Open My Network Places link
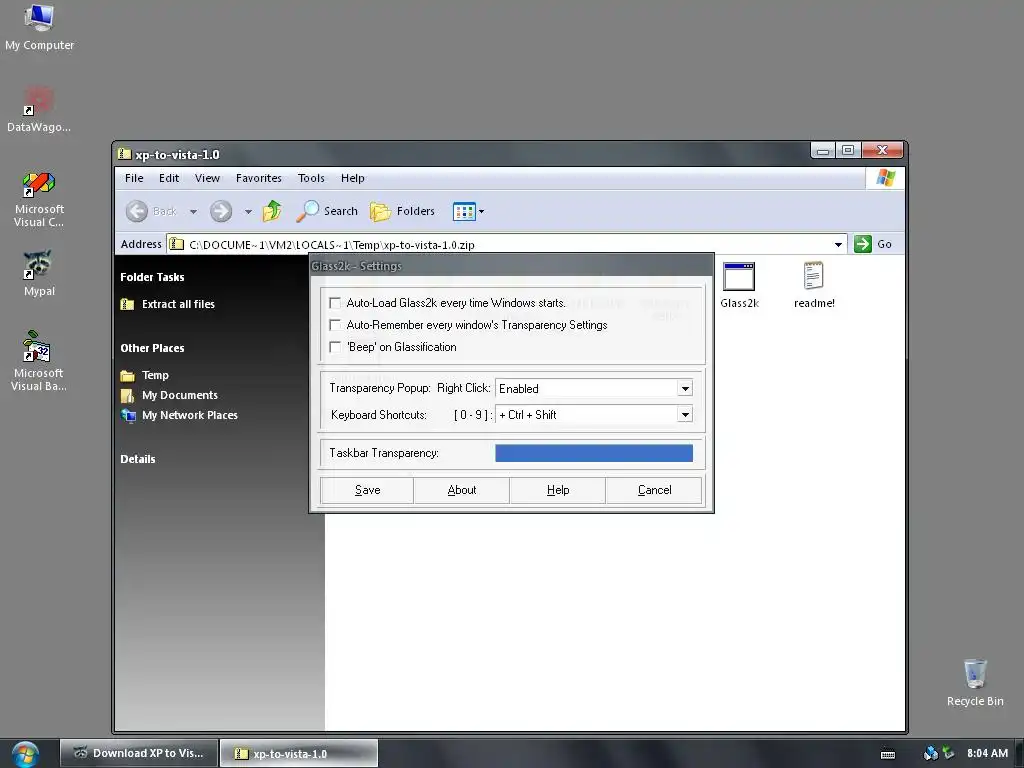Image resolution: width=1024 pixels, height=768 pixels. (189, 415)
